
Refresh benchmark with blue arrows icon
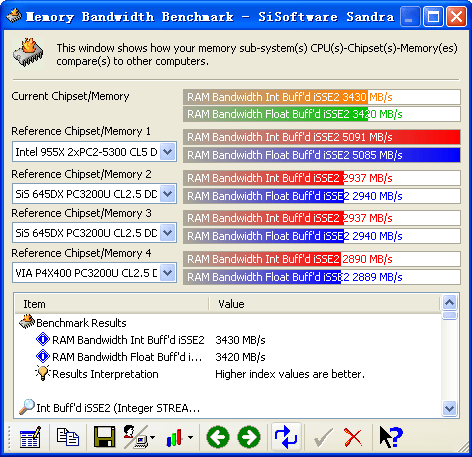286,437
